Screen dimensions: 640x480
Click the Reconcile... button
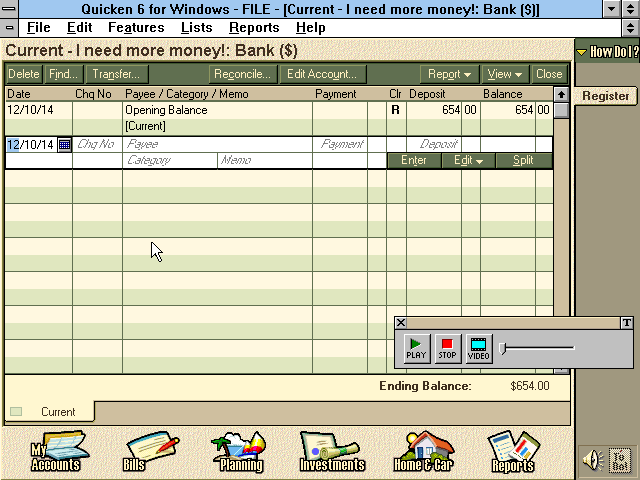point(243,74)
